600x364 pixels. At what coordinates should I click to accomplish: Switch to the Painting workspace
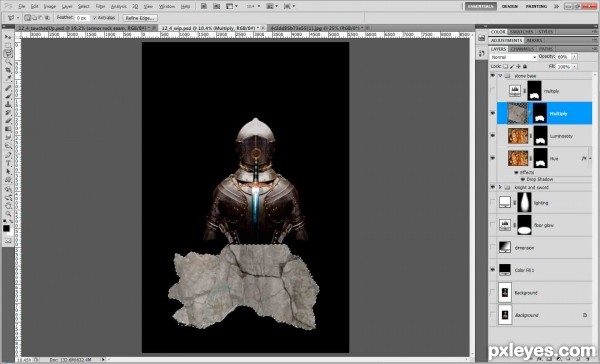click(536, 7)
